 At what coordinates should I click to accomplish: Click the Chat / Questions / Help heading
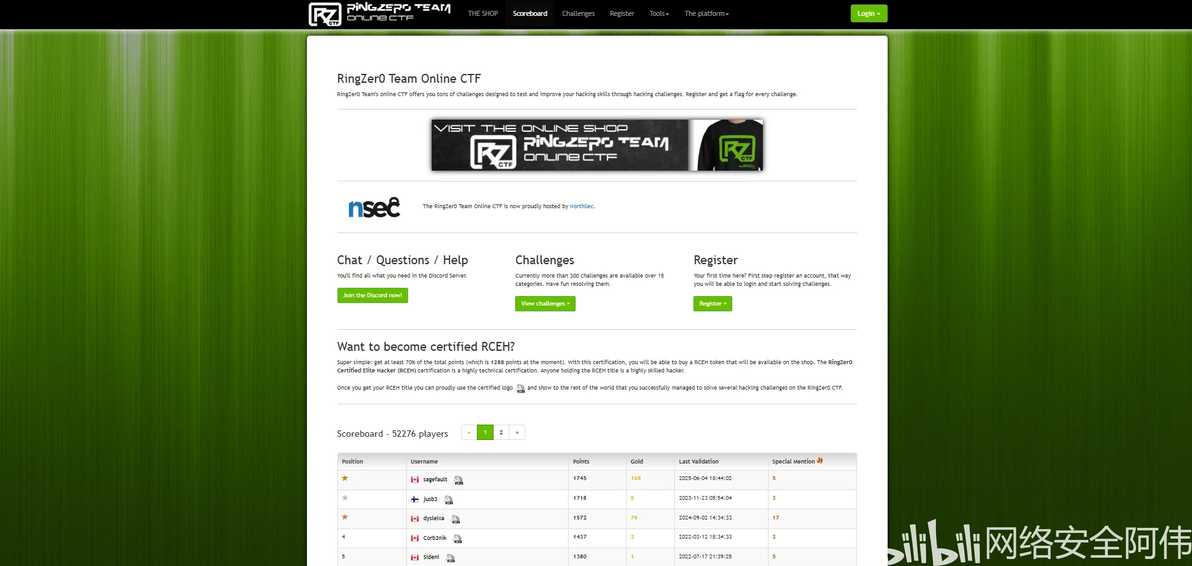coord(402,260)
